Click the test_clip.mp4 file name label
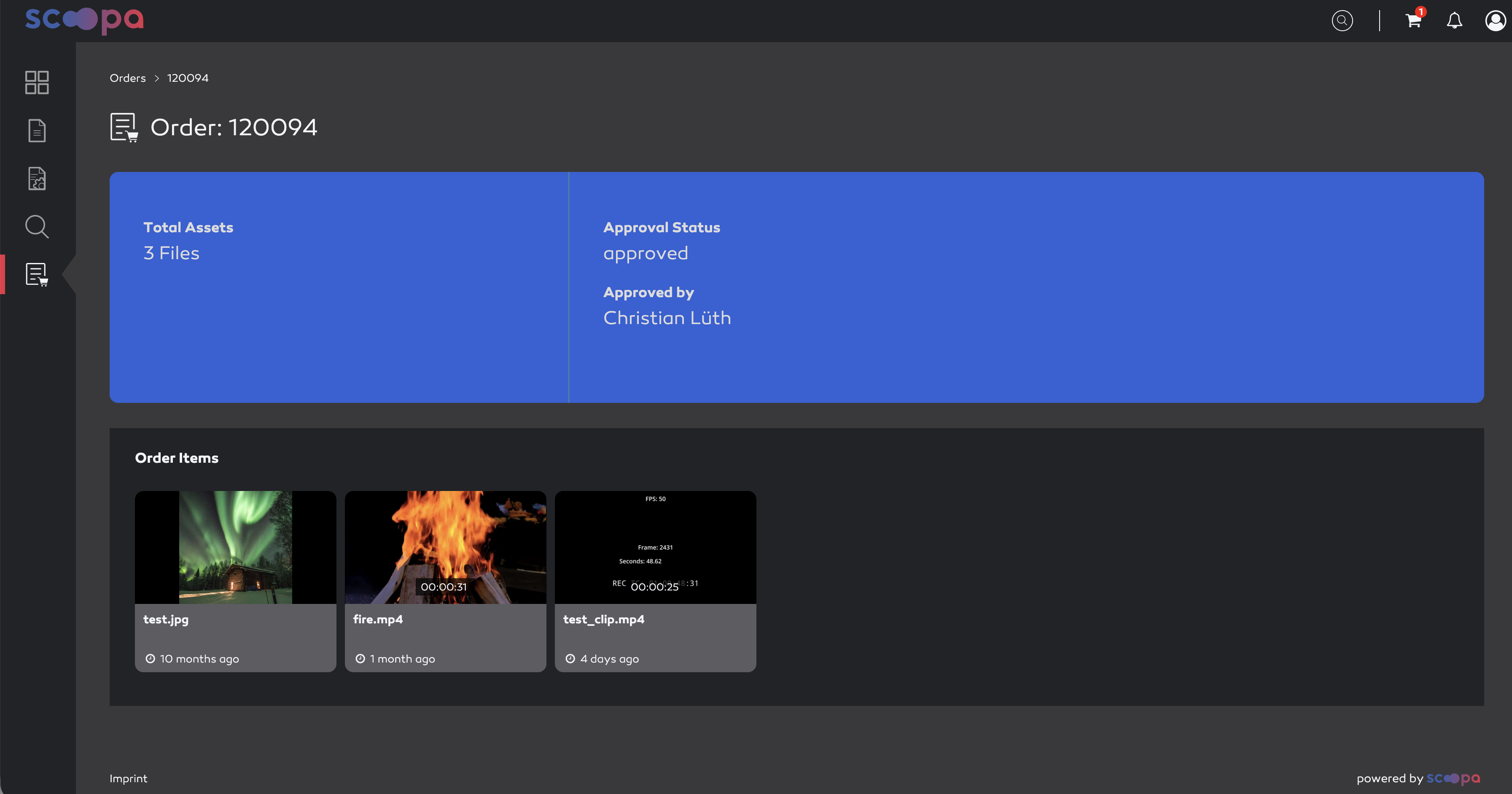The image size is (1512, 794). pos(603,619)
